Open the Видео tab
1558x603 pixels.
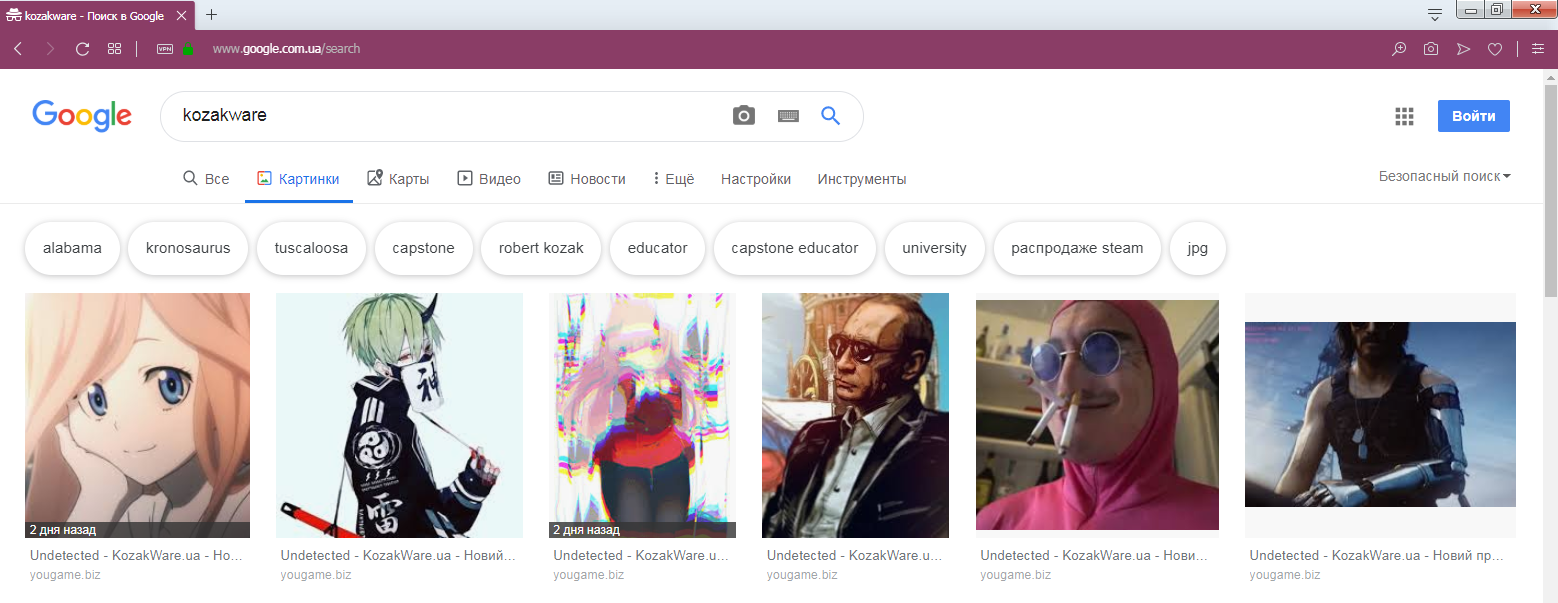[489, 179]
